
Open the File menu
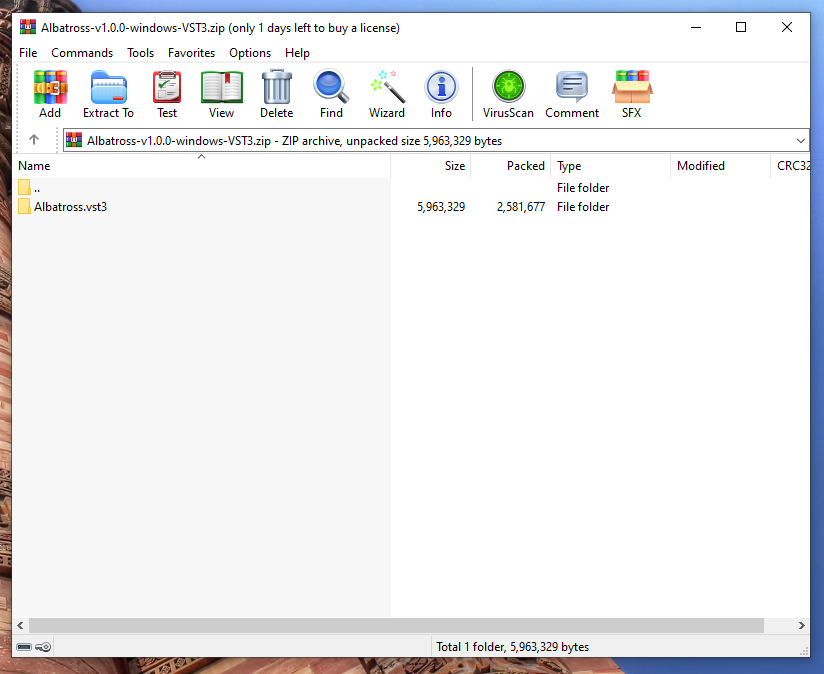(x=28, y=53)
